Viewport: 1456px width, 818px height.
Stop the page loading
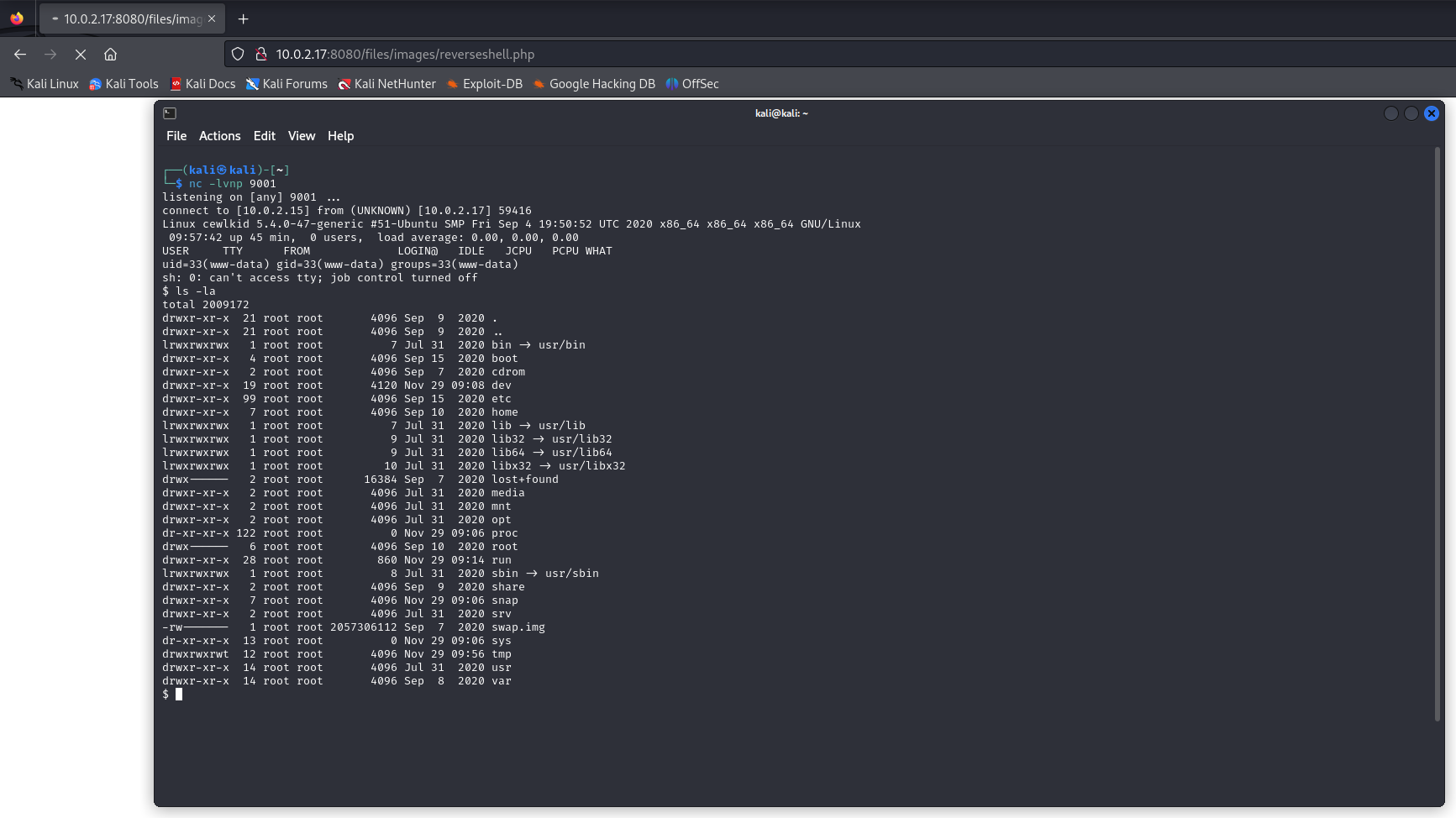(81, 54)
